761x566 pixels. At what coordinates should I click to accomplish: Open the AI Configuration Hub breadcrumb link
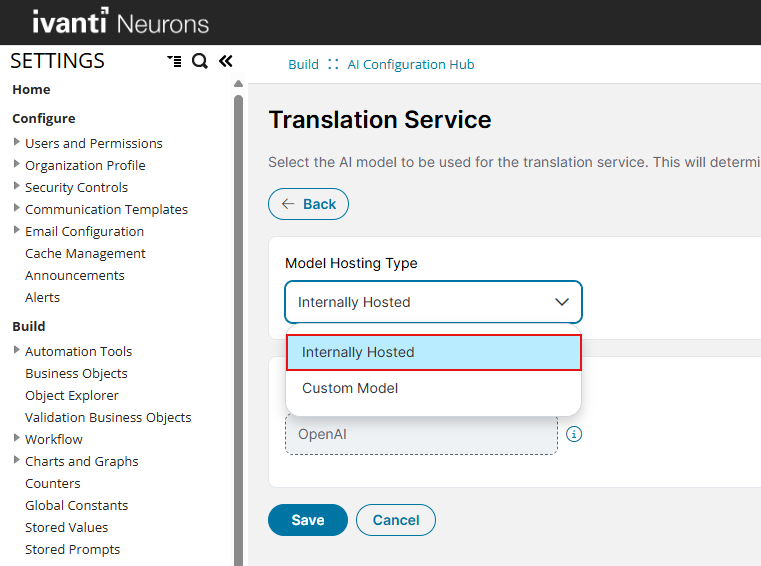410,64
